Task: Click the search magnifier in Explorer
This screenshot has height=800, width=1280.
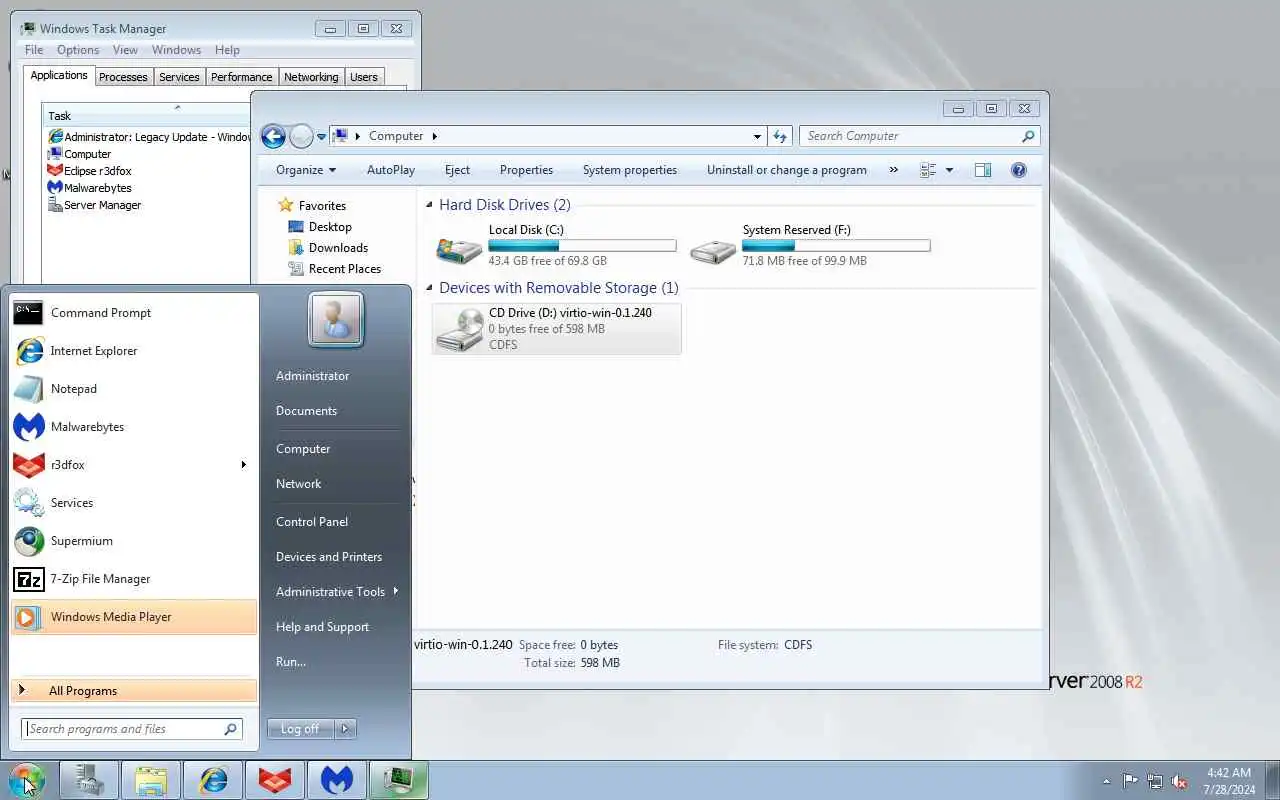Action: tap(1028, 136)
